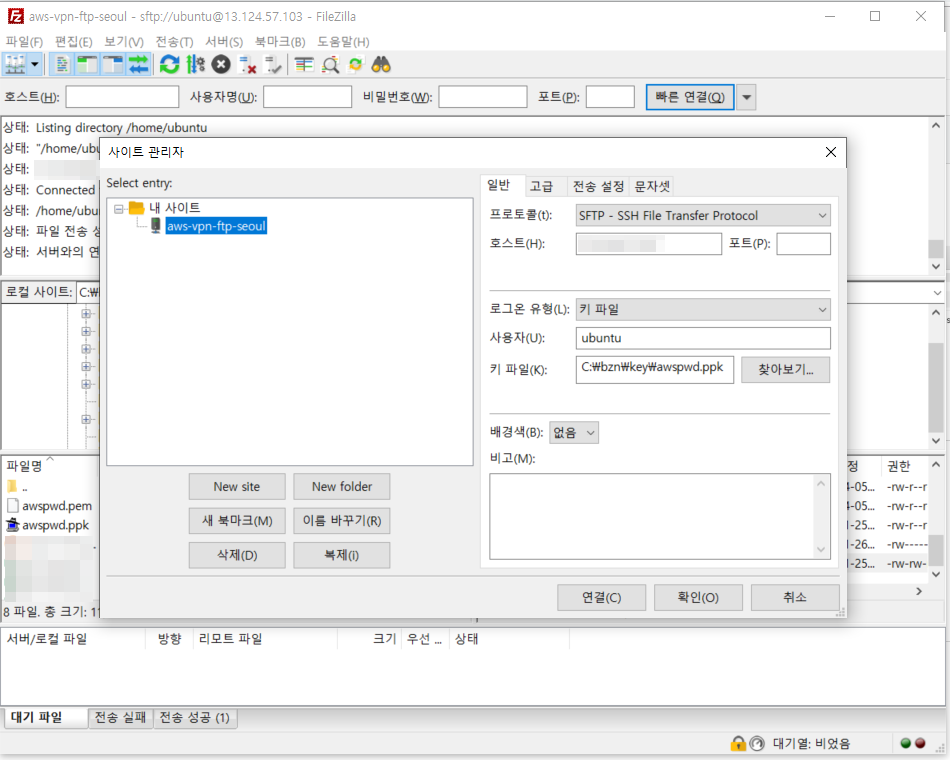This screenshot has height=760, width=950.
Task: Click the speed limits icon in status bar
Action: pos(757,743)
